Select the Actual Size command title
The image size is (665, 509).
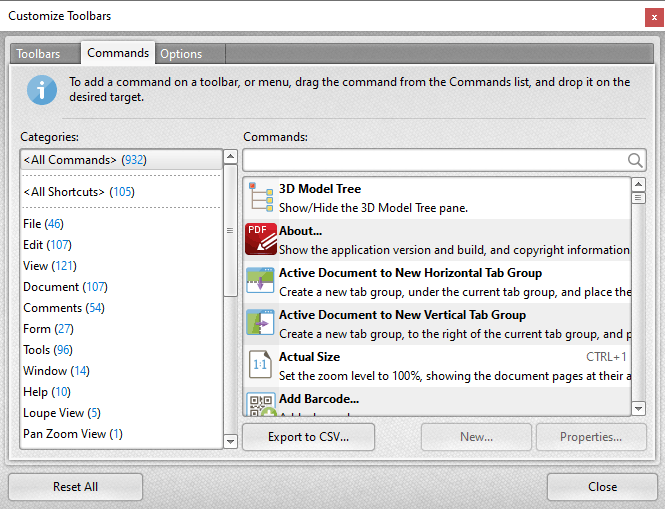coord(309,357)
